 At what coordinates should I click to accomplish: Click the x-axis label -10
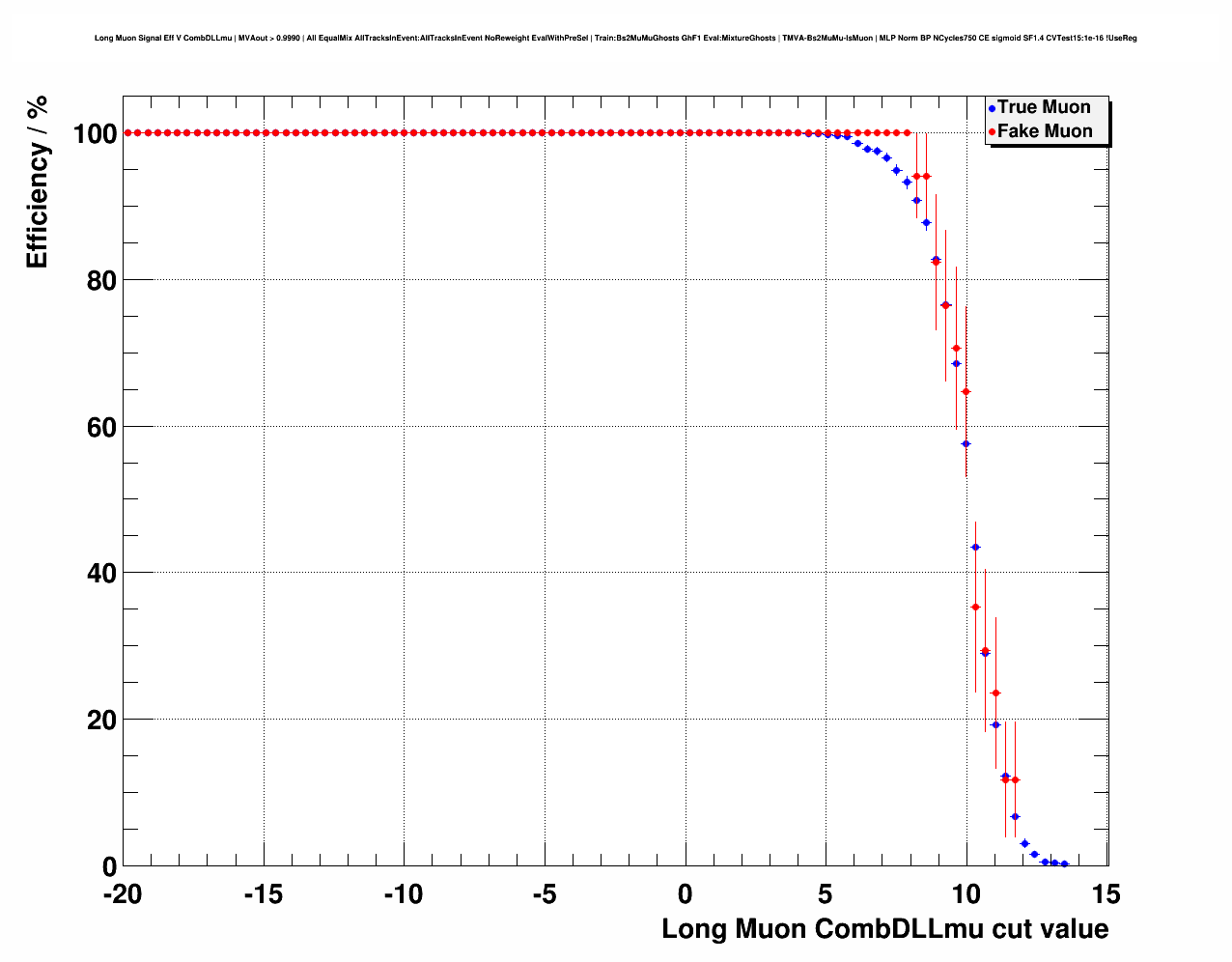pyautogui.click(x=404, y=895)
